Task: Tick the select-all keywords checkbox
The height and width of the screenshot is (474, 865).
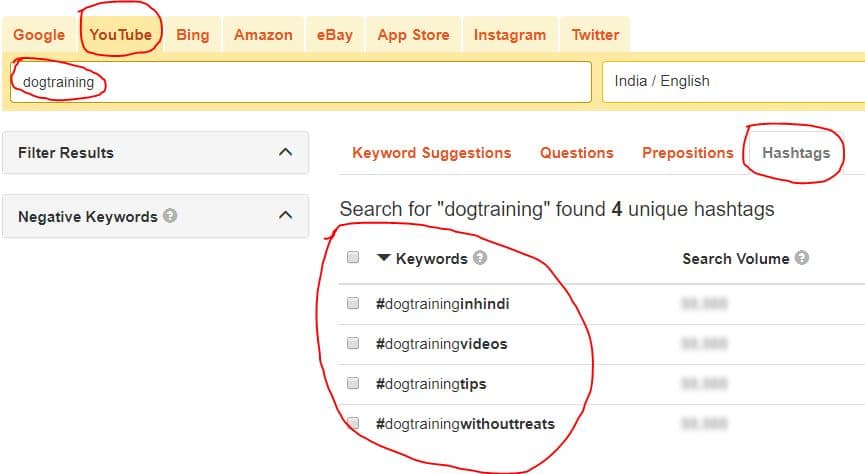Action: [x=353, y=257]
